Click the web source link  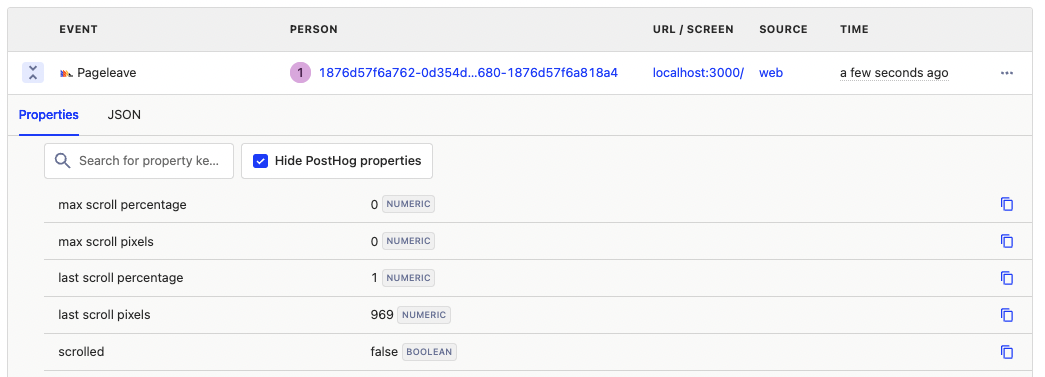[x=771, y=73]
